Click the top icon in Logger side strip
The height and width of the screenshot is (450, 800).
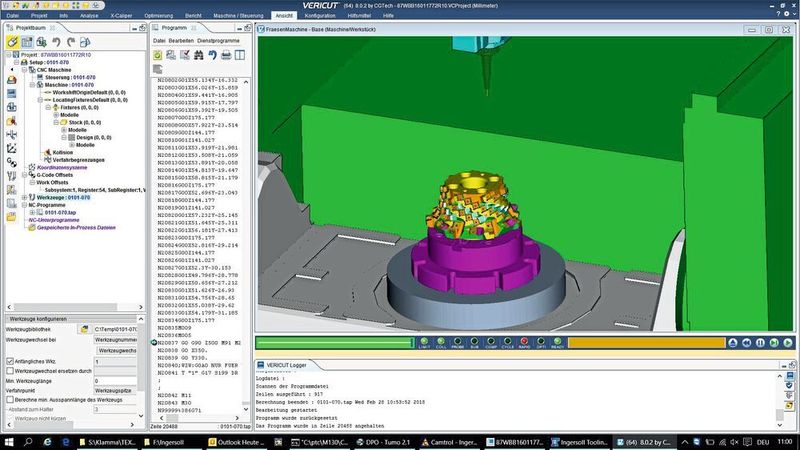[789, 376]
